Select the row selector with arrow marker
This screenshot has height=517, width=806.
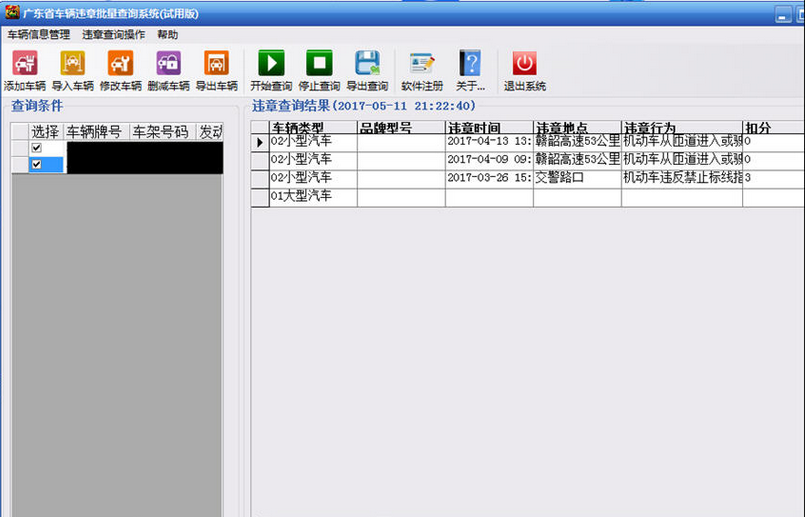point(260,142)
